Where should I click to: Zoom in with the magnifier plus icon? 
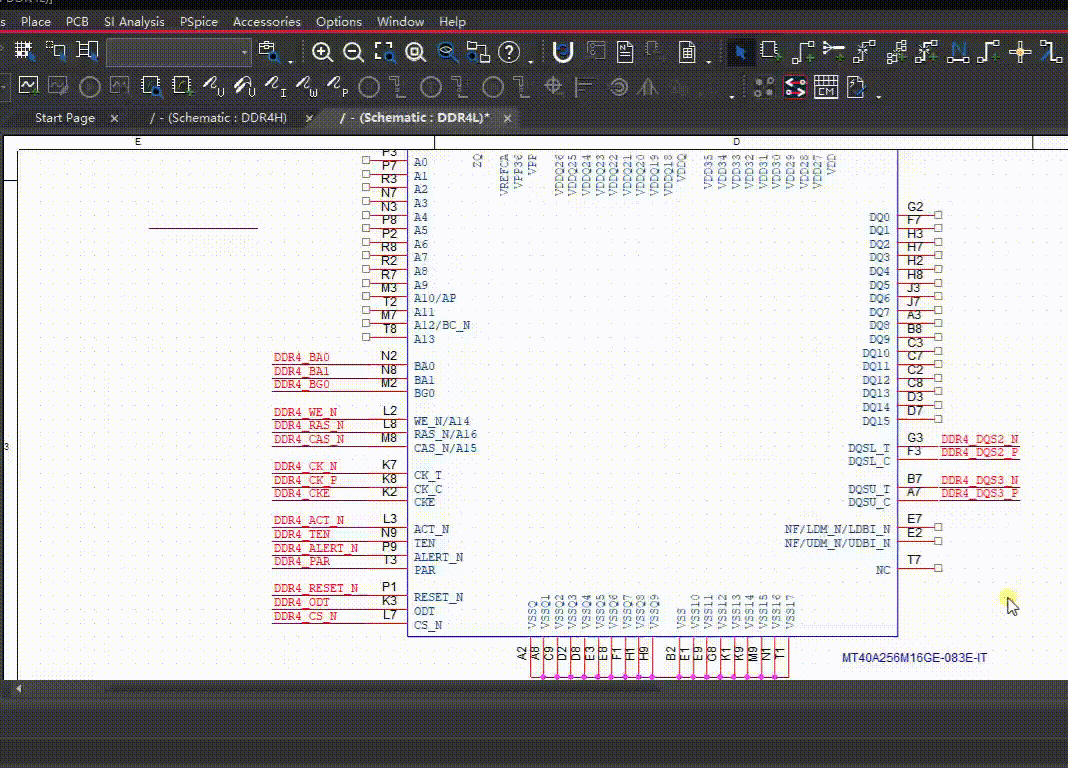322,52
